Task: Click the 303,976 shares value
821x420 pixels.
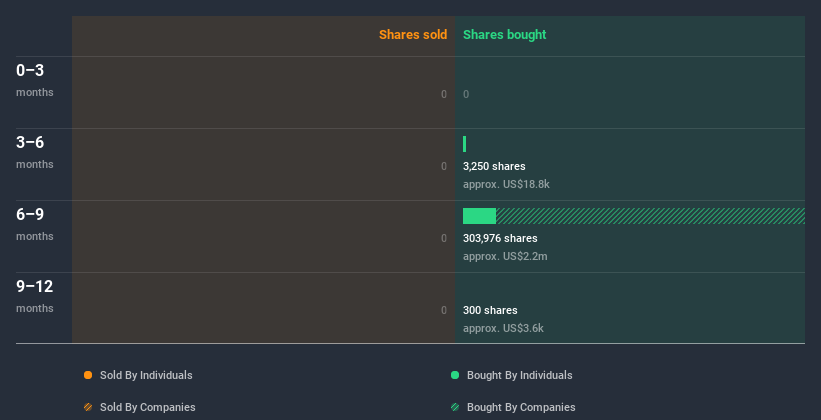Action: coord(500,238)
